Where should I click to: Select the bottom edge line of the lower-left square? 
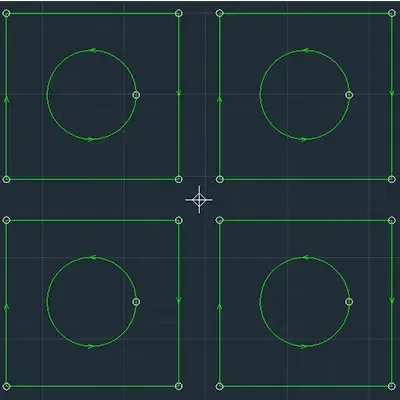pos(93,387)
